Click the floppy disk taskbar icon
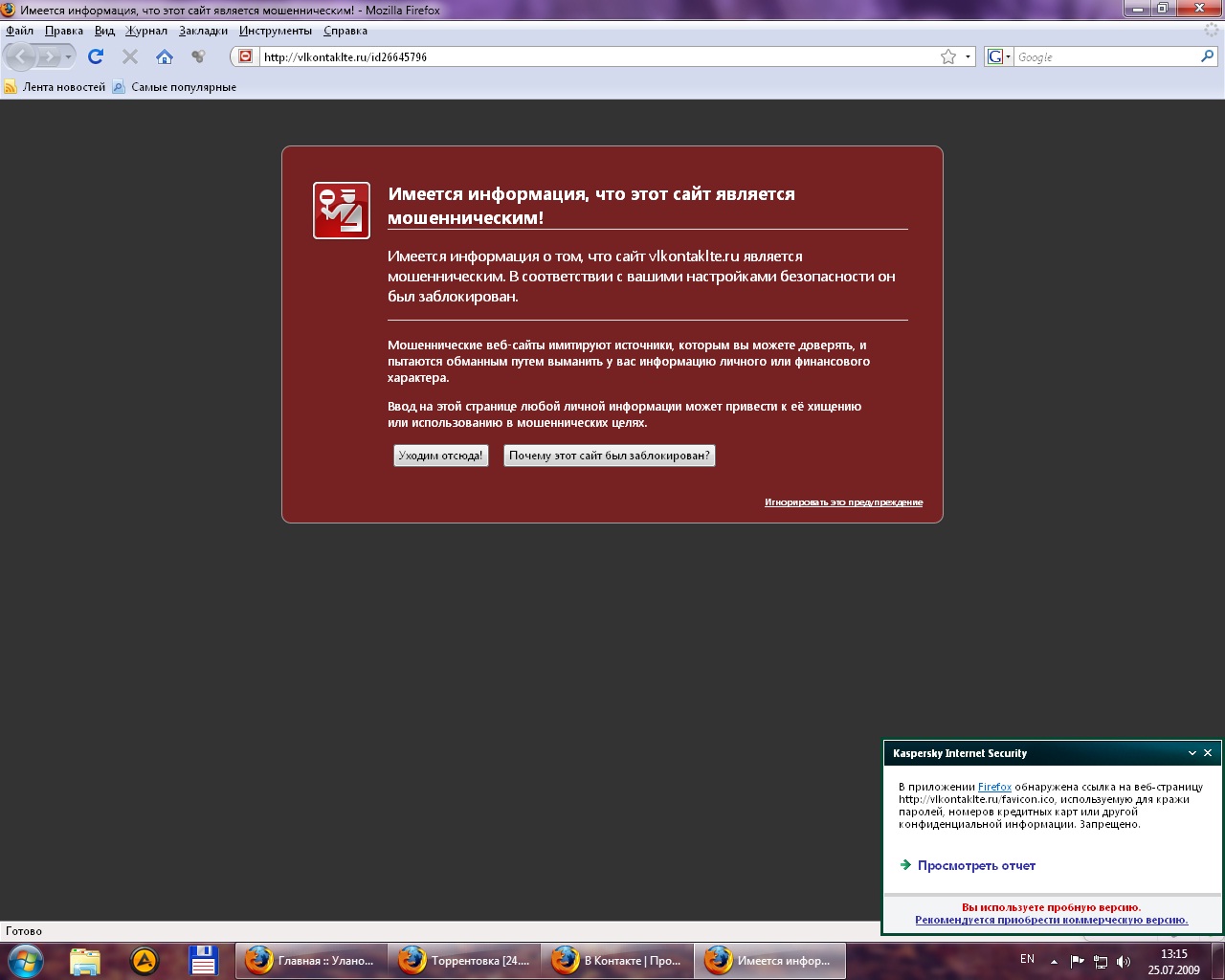This screenshot has height=980, width=1225. (x=203, y=960)
